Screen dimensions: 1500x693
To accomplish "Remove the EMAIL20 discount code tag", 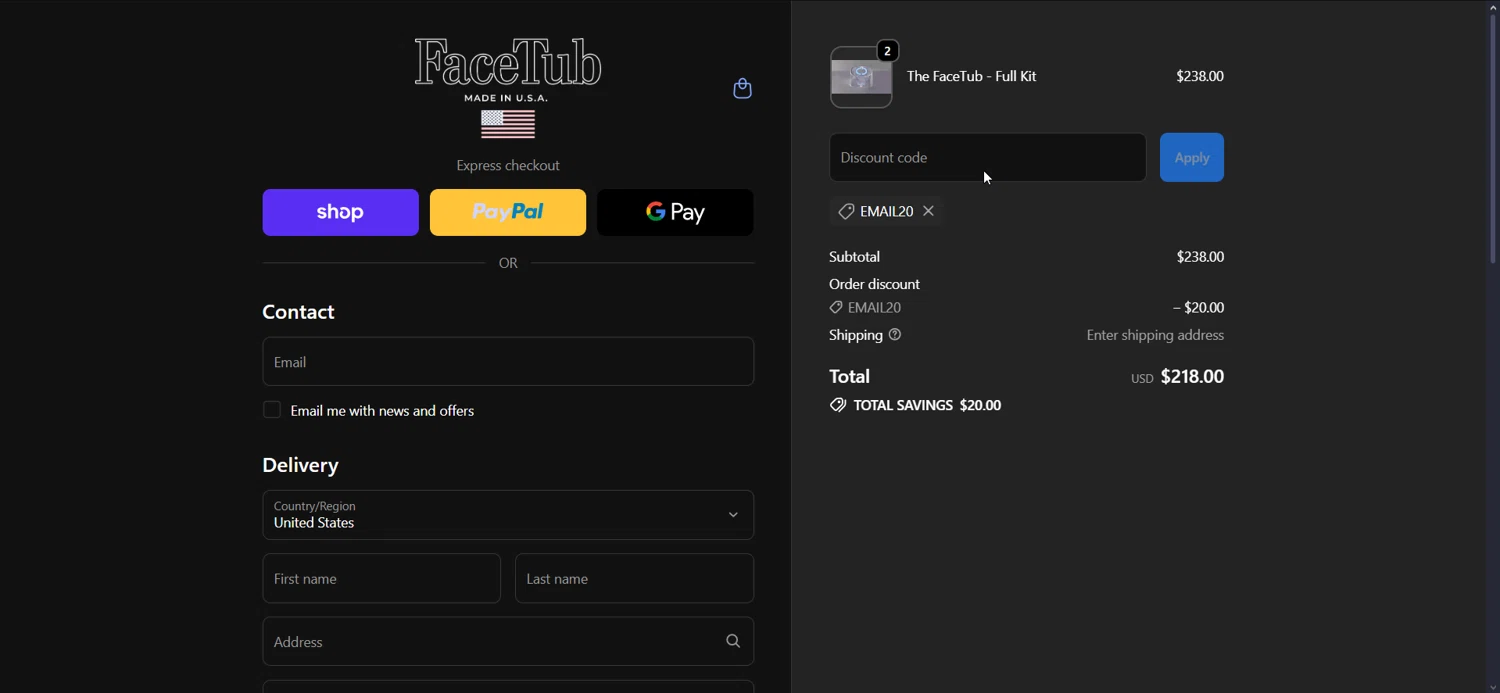I will pyautogui.click(x=929, y=211).
